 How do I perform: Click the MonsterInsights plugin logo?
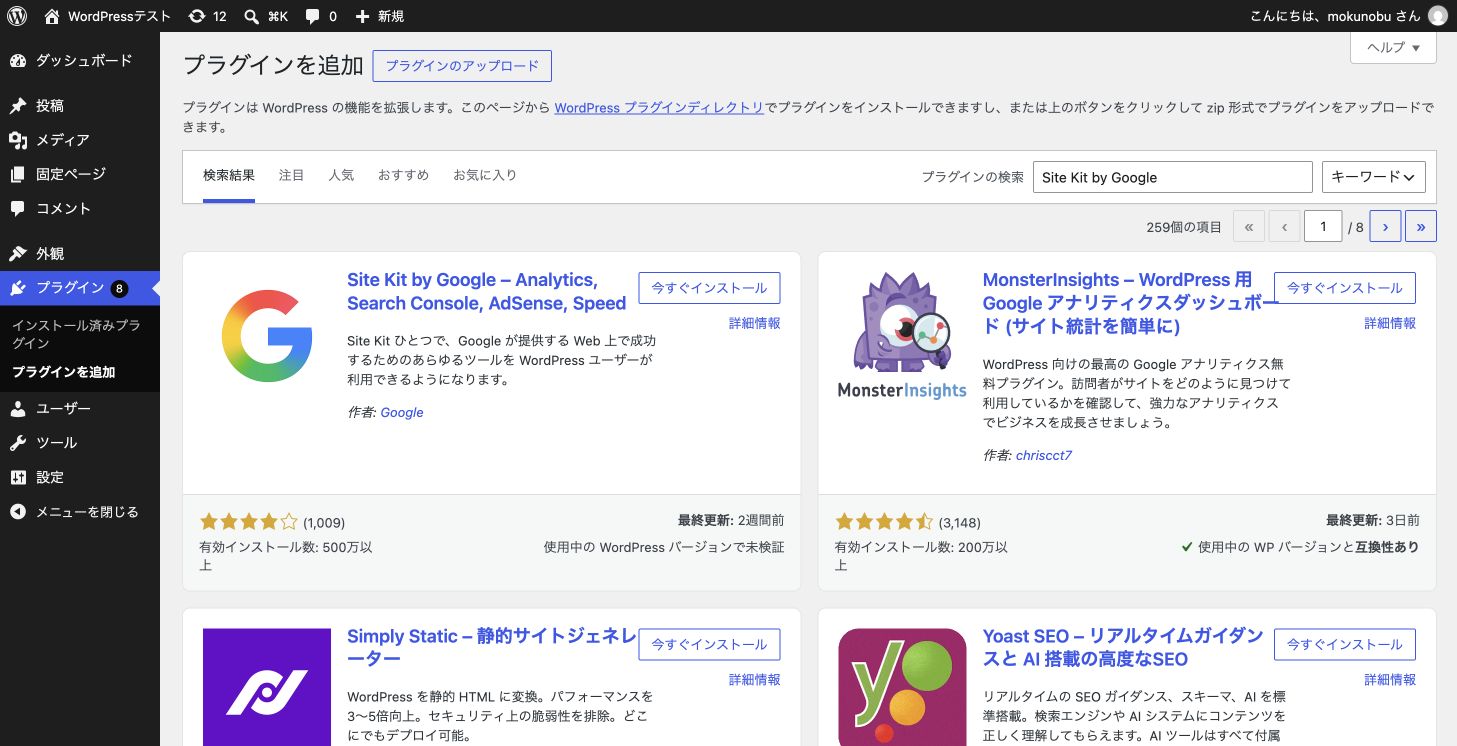coord(902,336)
